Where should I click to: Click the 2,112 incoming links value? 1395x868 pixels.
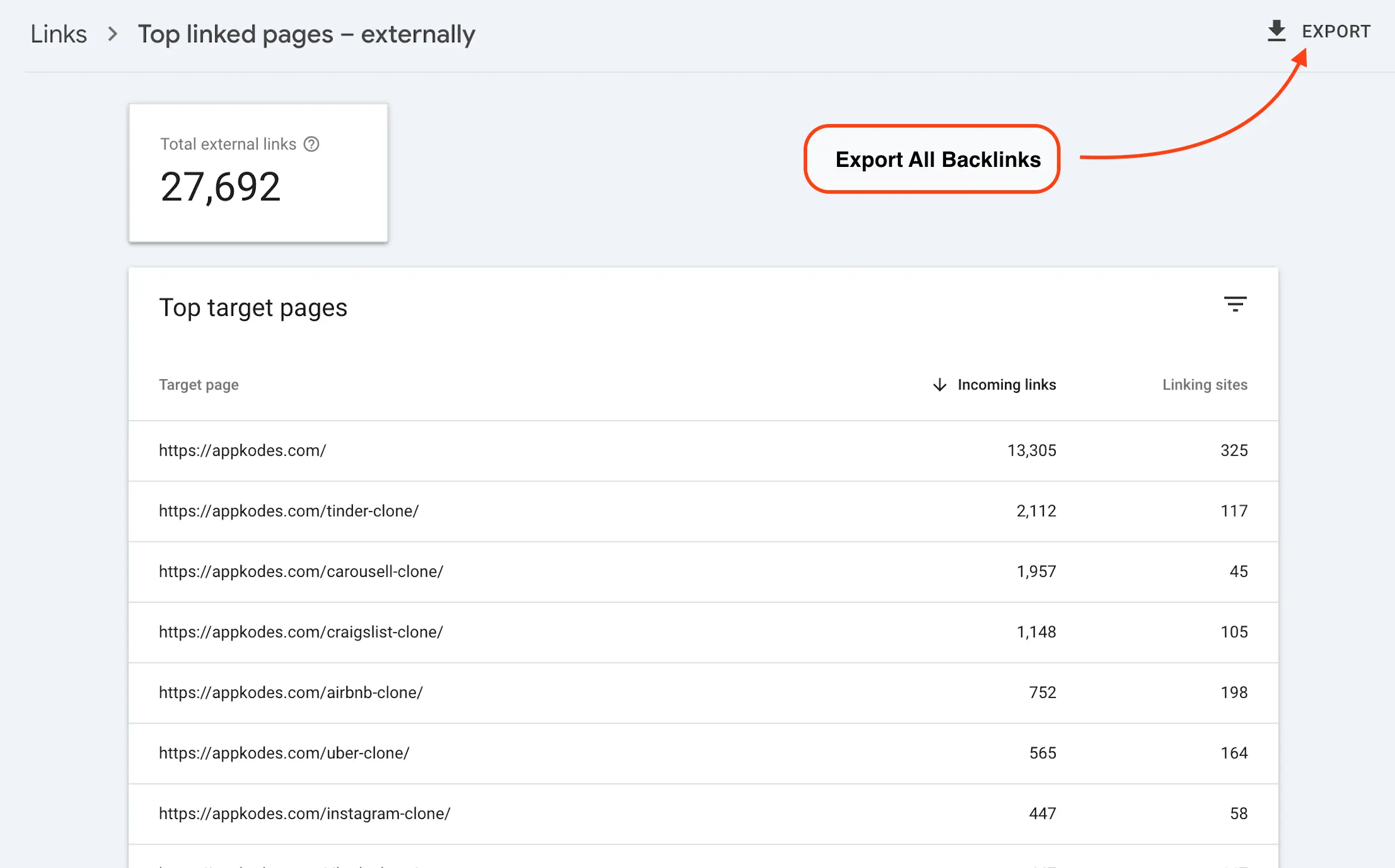coord(1036,511)
